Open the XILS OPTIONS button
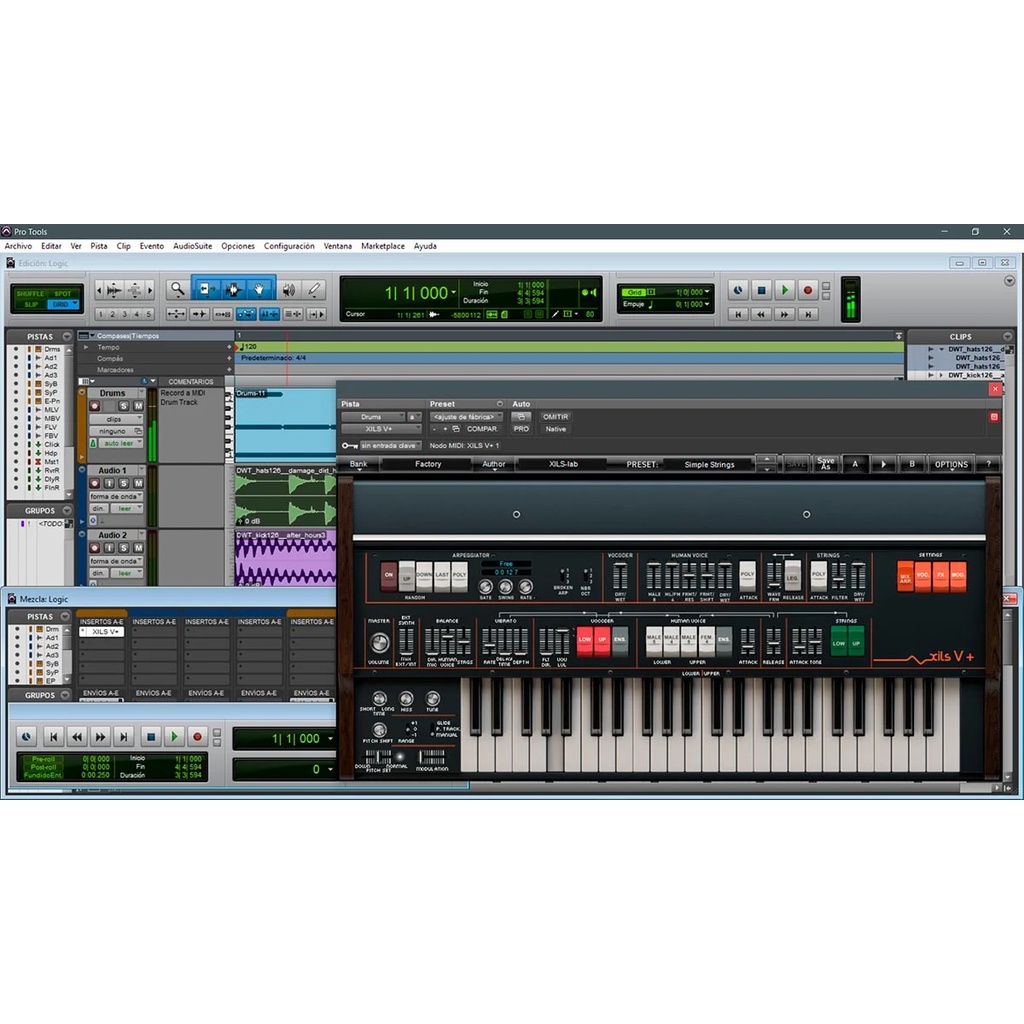 pos(951,464)
